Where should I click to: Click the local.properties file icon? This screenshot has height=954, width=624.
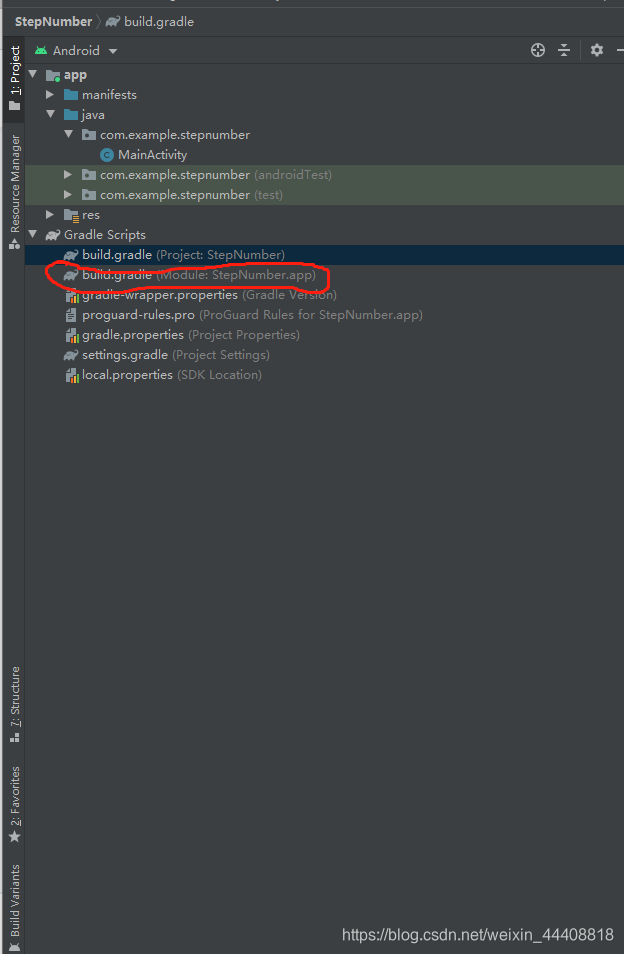[x=72, y=375]
